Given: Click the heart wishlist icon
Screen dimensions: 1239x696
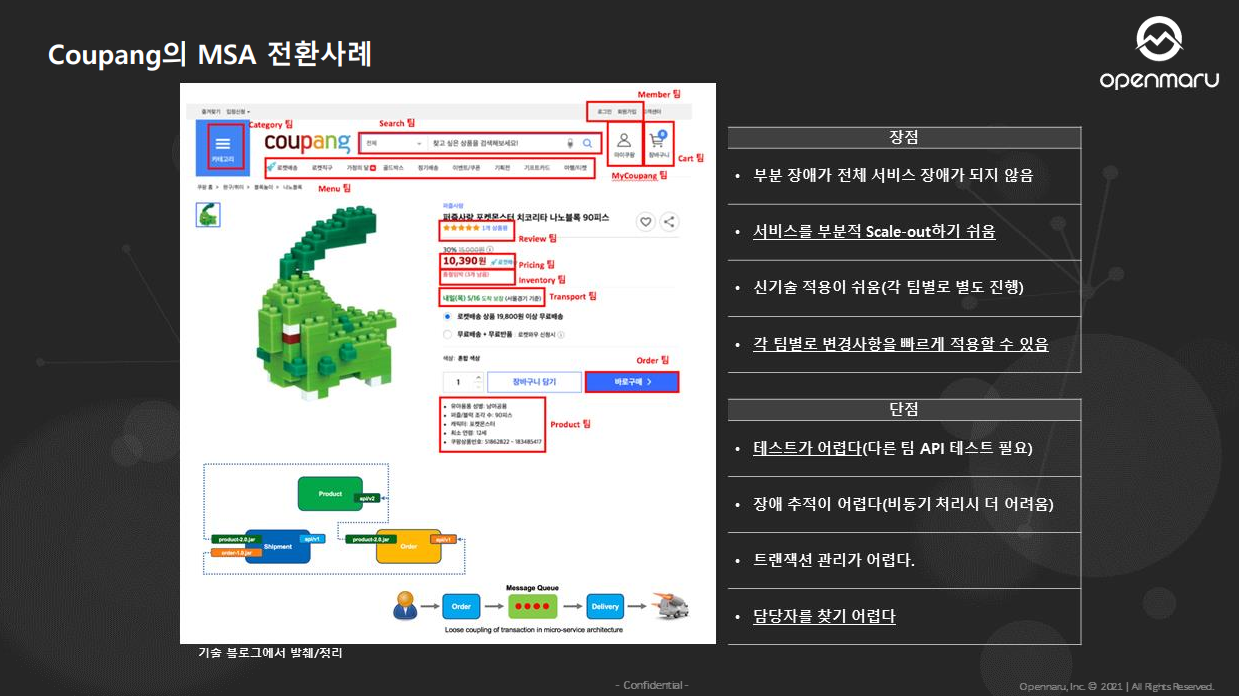Looking at the screenshot, I should (646, 222).
